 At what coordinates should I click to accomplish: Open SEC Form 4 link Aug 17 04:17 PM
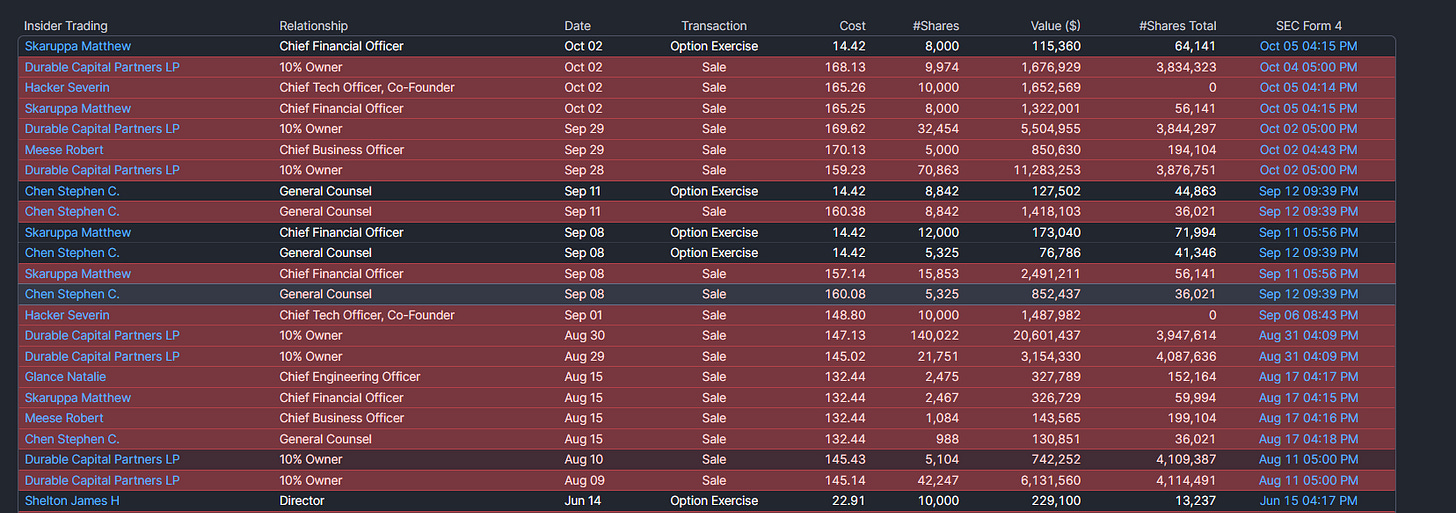1308,377
